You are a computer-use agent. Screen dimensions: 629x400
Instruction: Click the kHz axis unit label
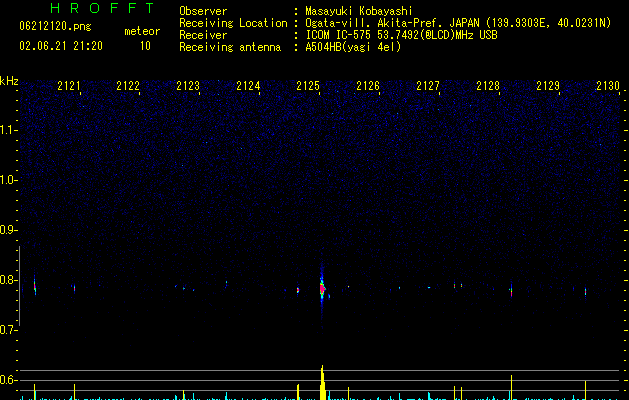tap(9, 81)
